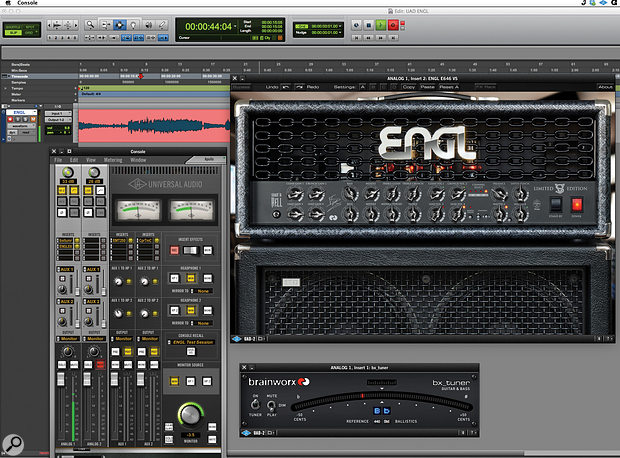Click the green Play transport button
Image resolution: width=620 pixels, height=458 pixels.
click(x=381, y=25)
